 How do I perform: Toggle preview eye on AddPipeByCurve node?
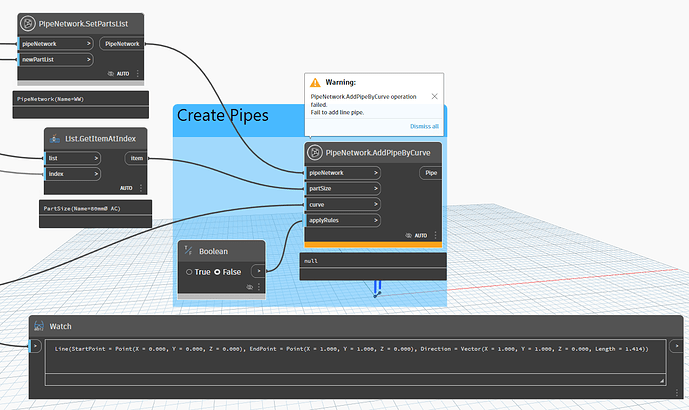[x=408, y=236]
